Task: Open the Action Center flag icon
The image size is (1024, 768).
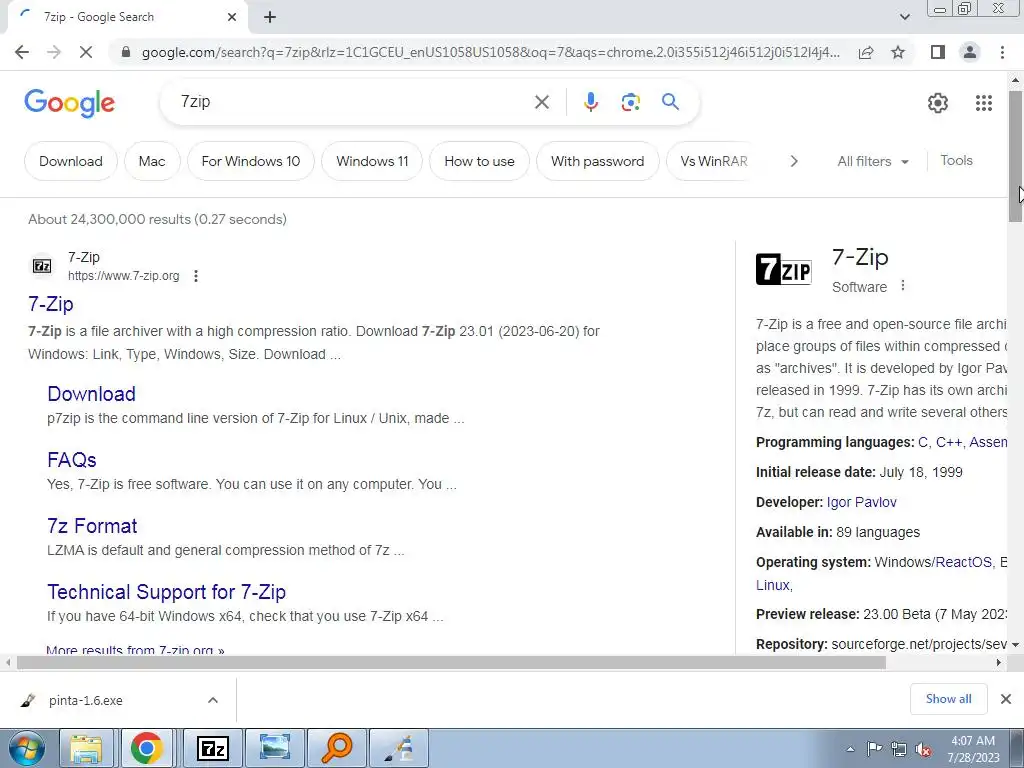Action: (874, 749)
